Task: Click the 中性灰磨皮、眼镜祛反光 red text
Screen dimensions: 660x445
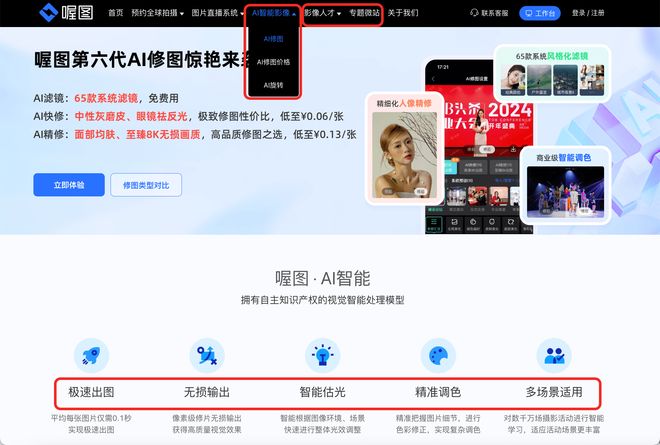Action: point(131,116)
